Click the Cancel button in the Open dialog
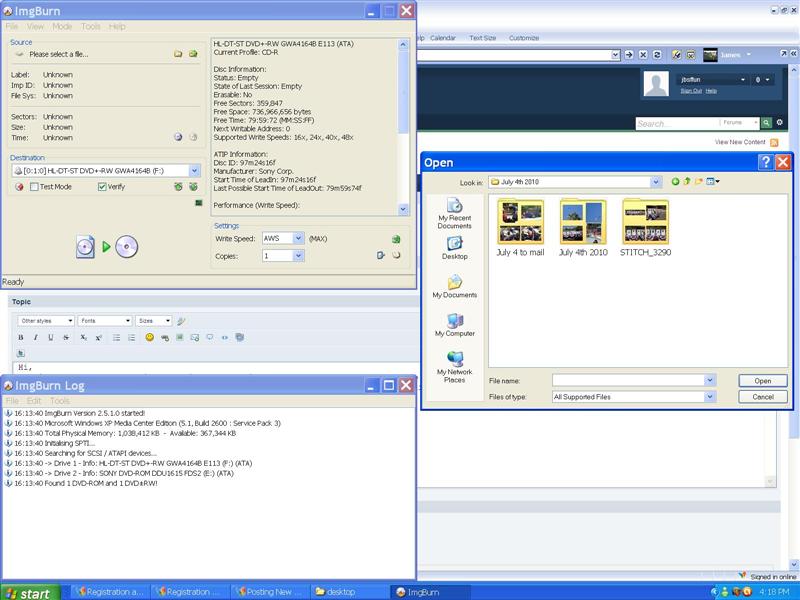This screenshot has width=800, height=600. (763, 396)
